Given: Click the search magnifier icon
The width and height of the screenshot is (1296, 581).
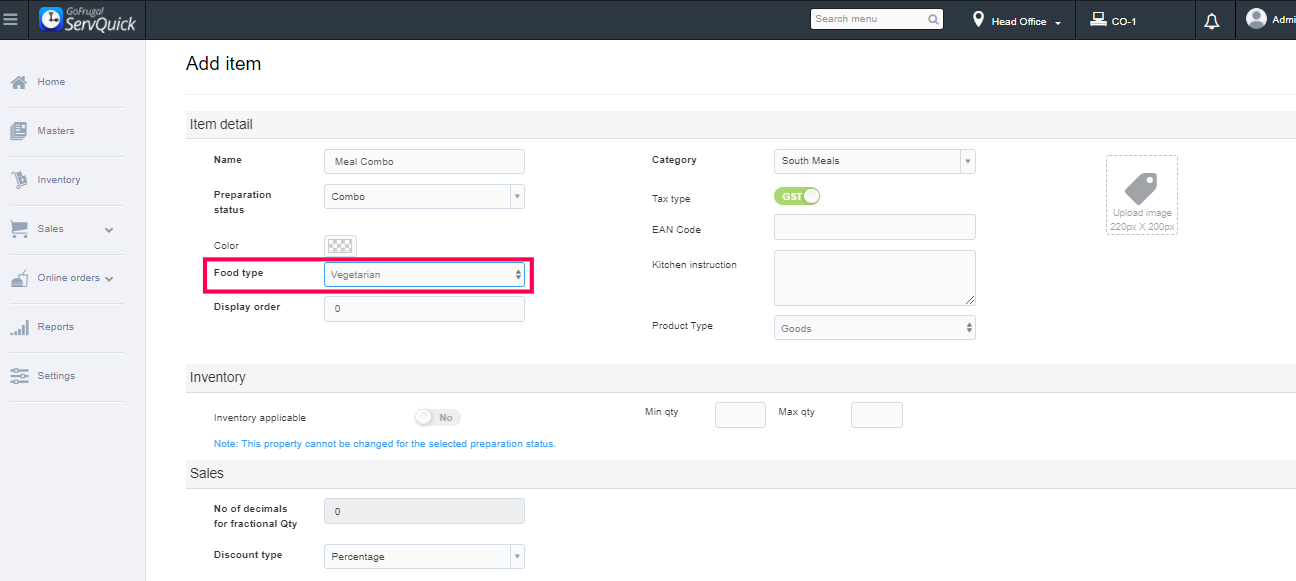Looking at the screenshot, I should click(933, 19).
